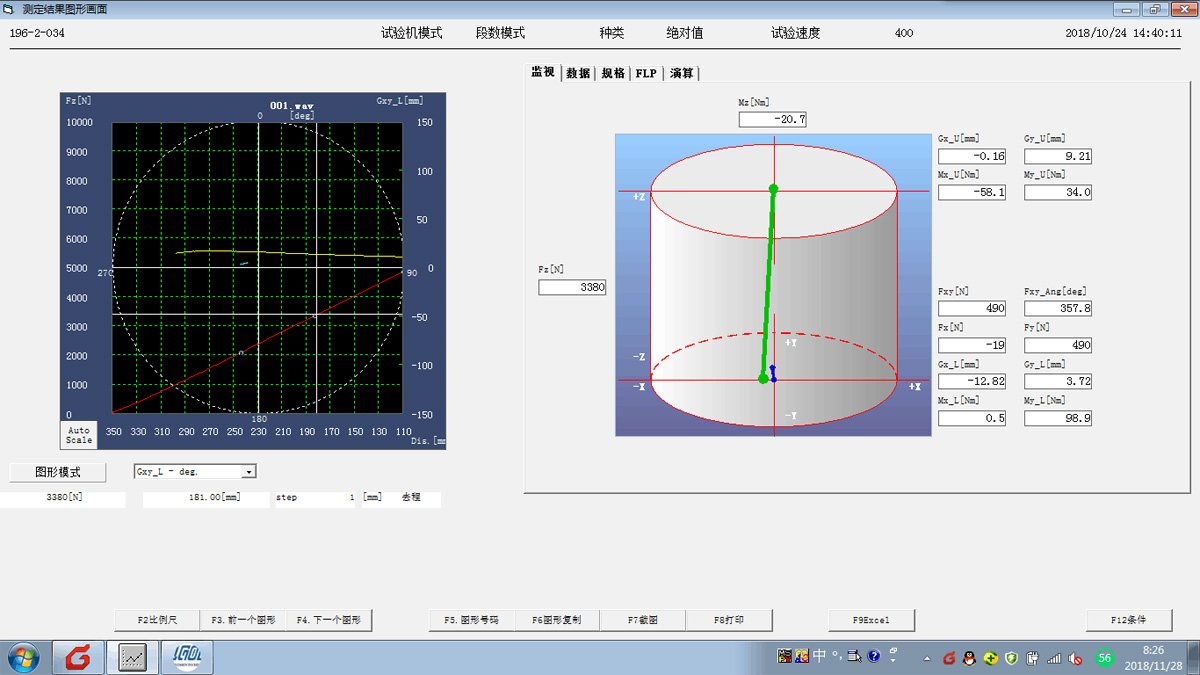Screen dimensions: 1200x675
Task: Click F4.下一个图形 button
Action: (x=329, y=620)
